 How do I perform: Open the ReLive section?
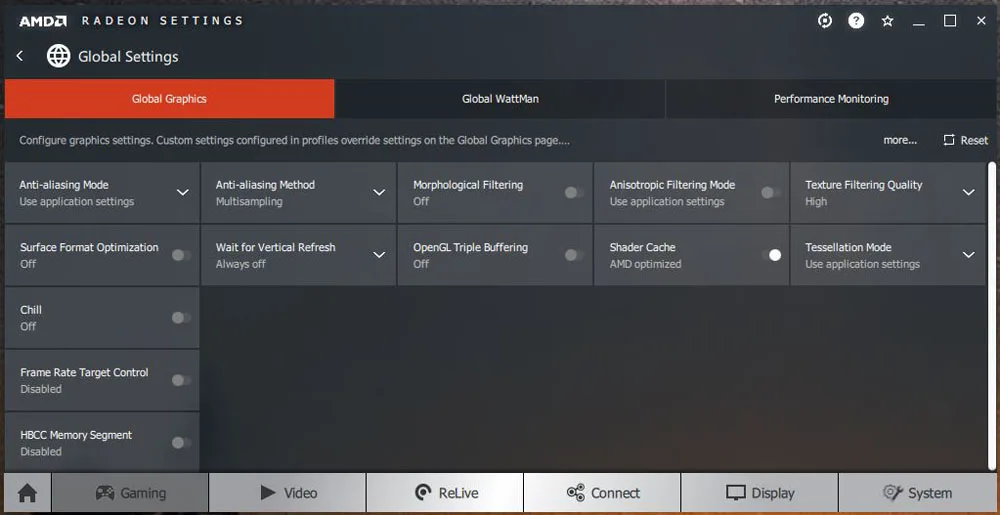(x=445, y=493)
